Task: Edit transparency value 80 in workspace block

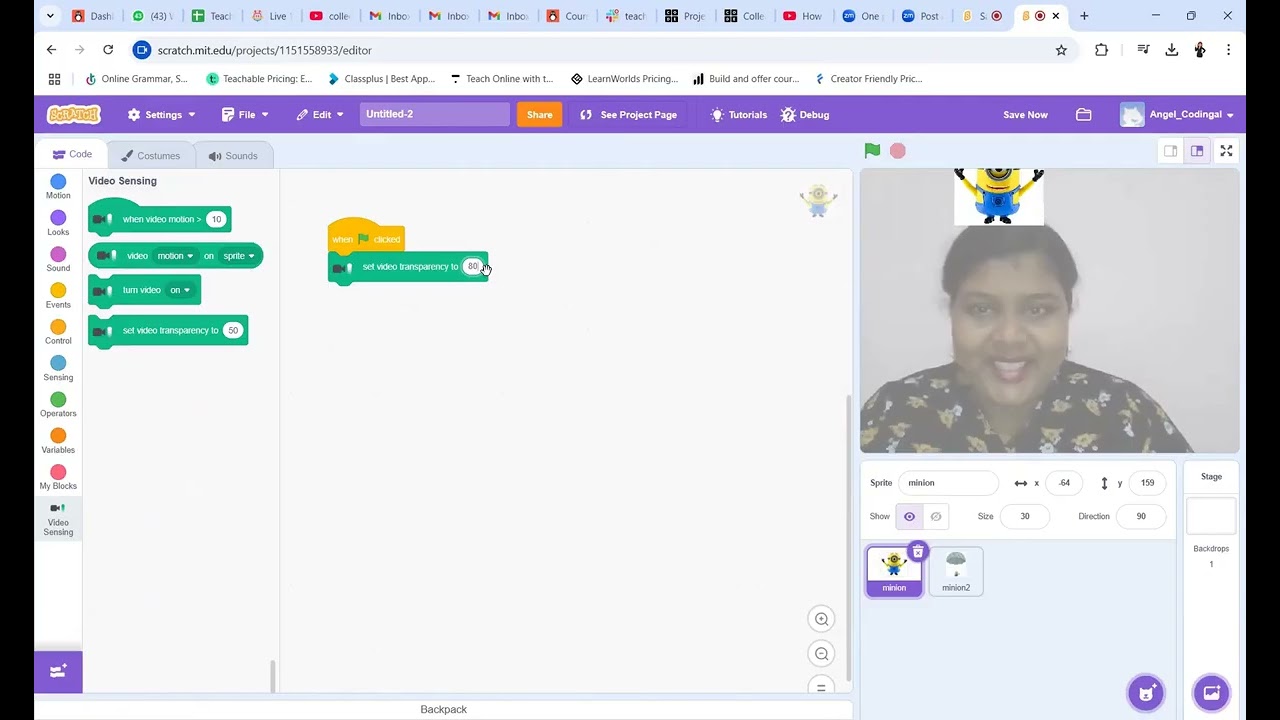Action: click(x=472, y=267)
